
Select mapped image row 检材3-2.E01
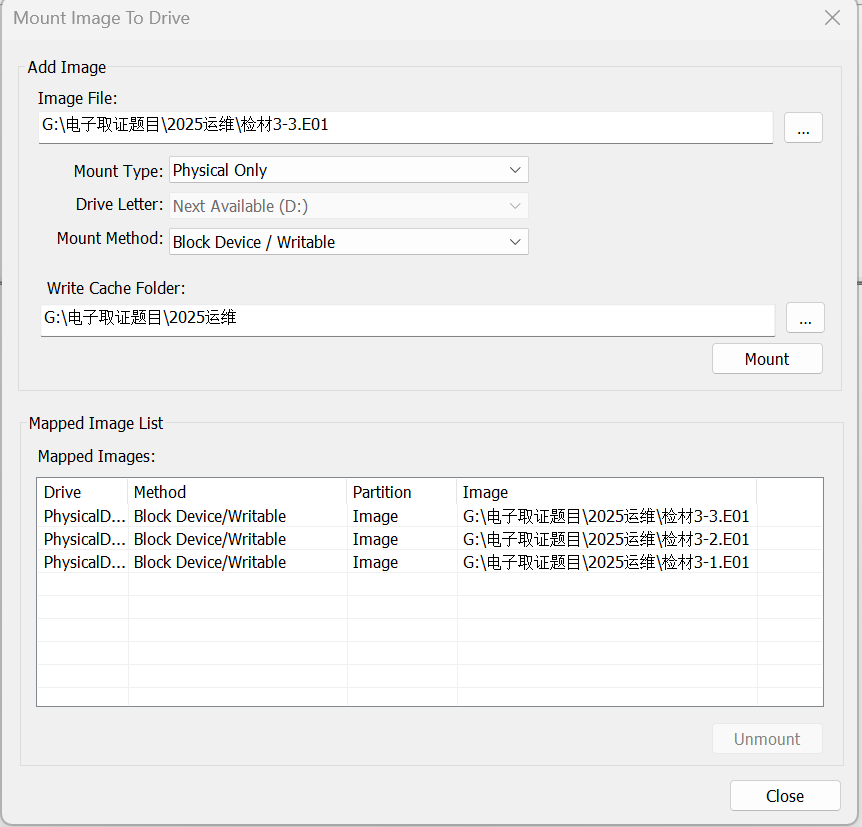pyautogui.click(x=605, y=540)
